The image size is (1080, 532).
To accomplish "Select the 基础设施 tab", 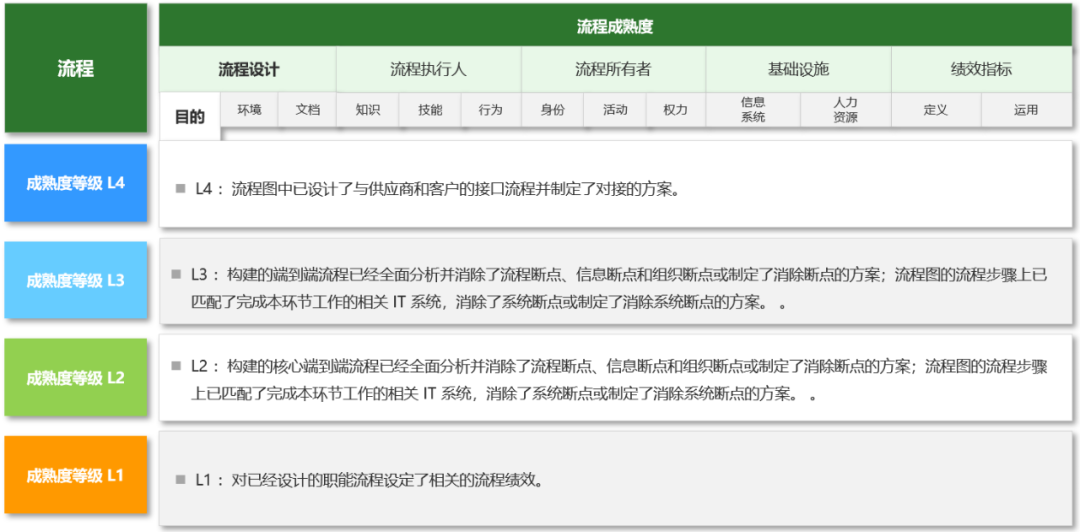I will [798, 70].
